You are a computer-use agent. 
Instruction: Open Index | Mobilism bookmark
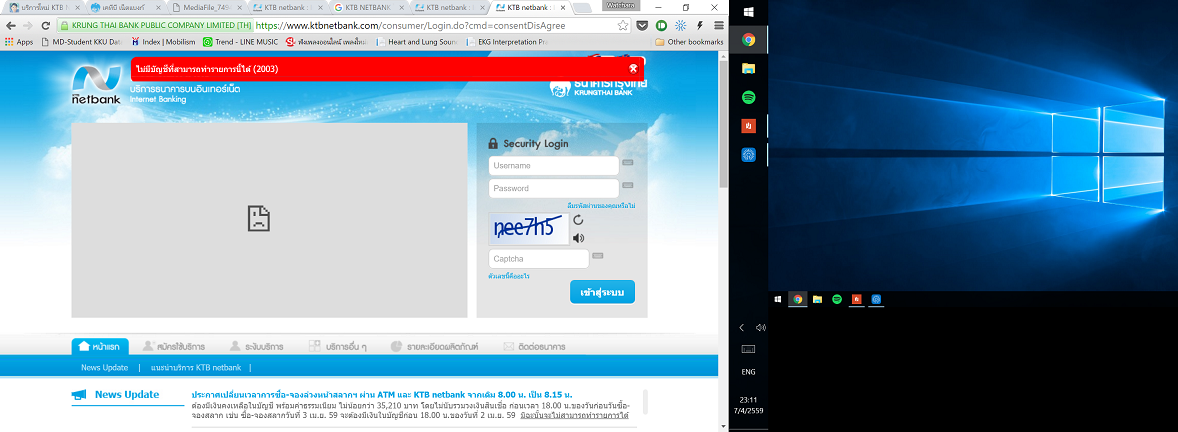click(x=163, y=42)
